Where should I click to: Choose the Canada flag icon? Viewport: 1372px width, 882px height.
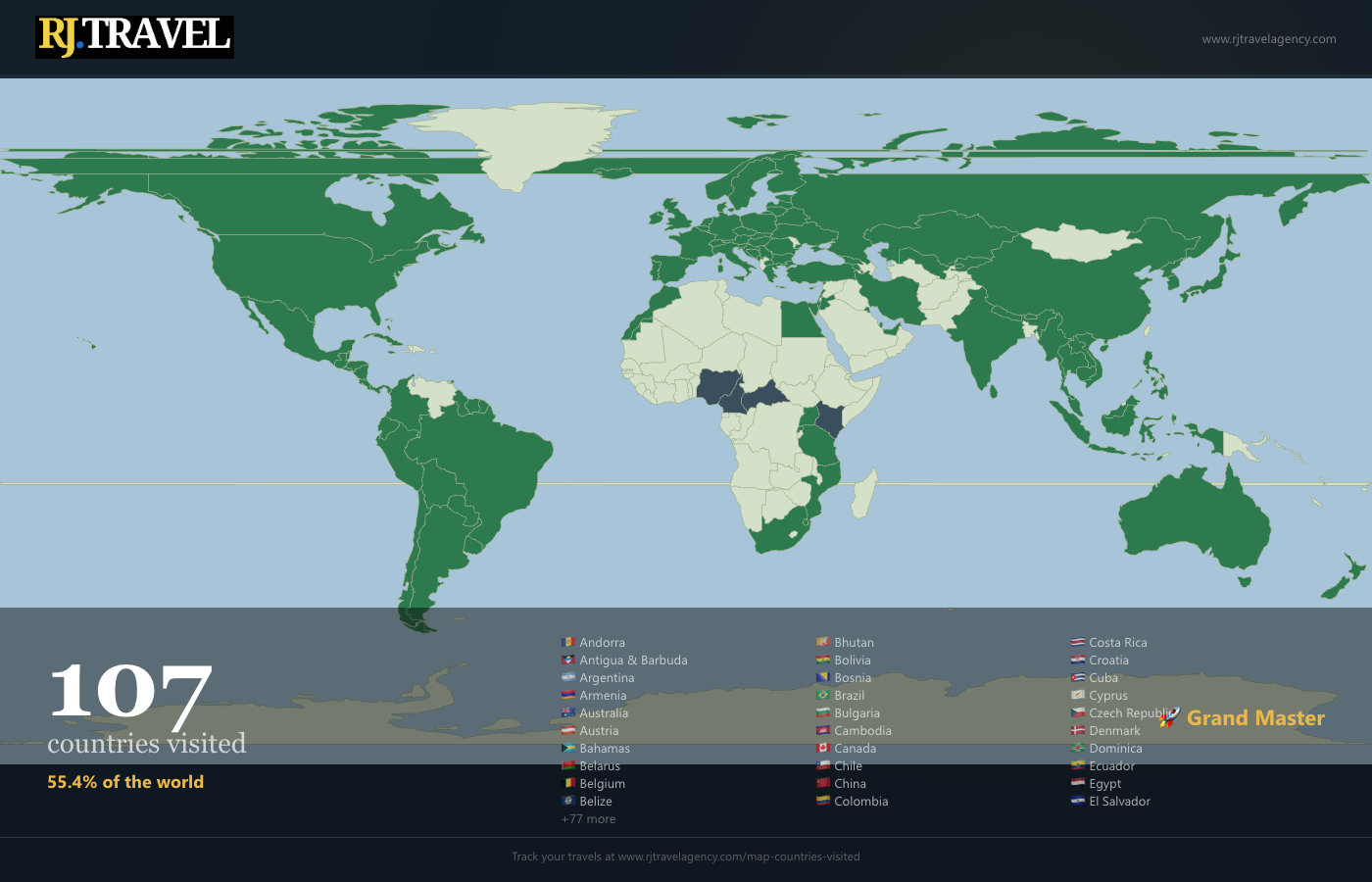[x=823, y=749]
